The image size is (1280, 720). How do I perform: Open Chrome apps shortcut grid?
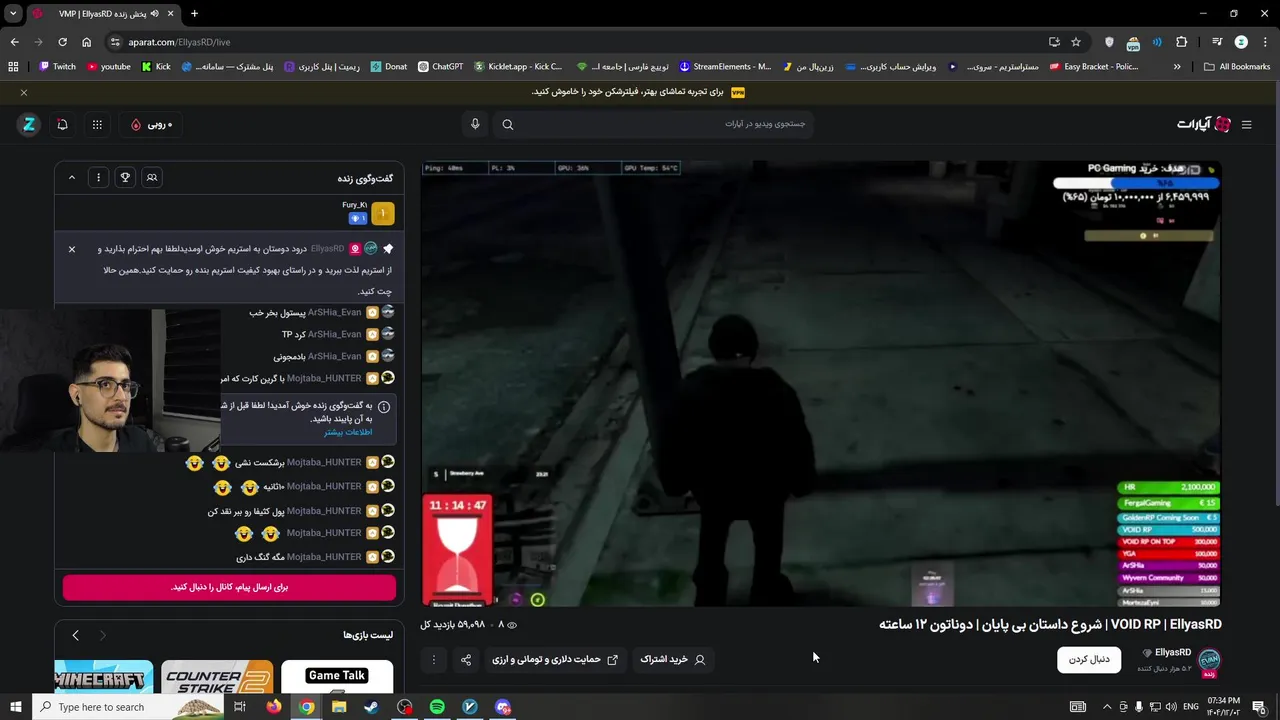click(x=13, y=66)
